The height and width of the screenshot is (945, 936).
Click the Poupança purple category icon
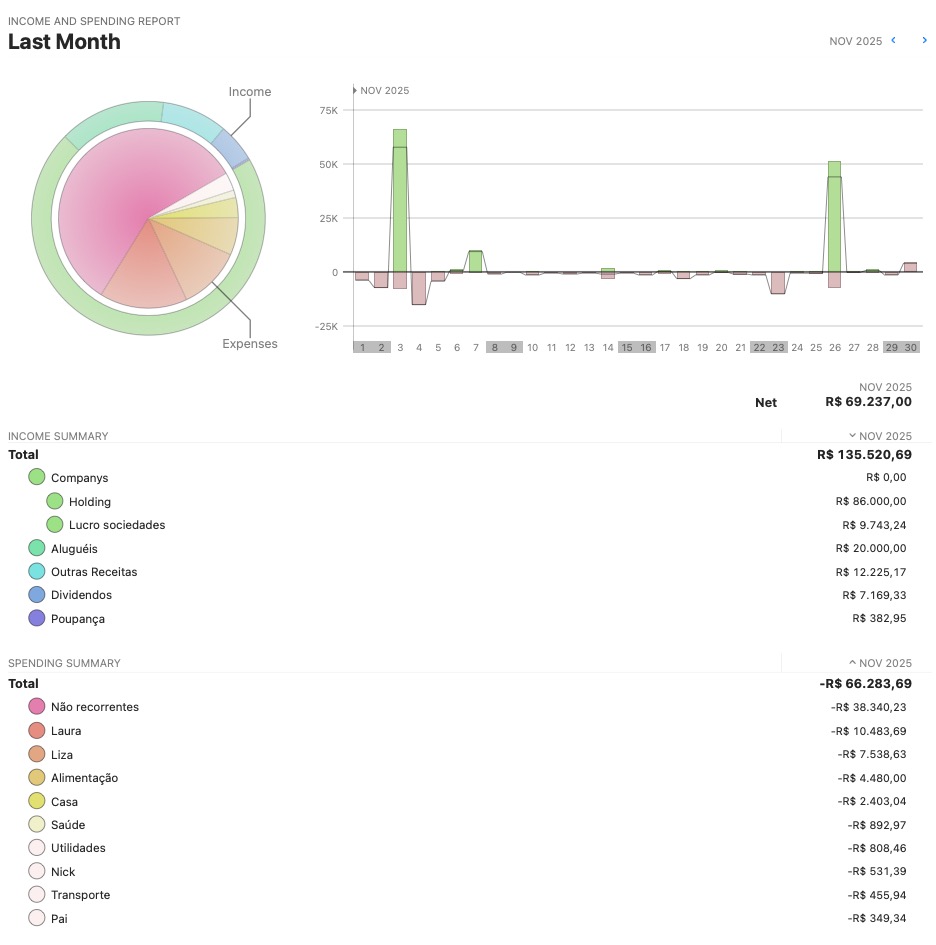tap(37, 618)
